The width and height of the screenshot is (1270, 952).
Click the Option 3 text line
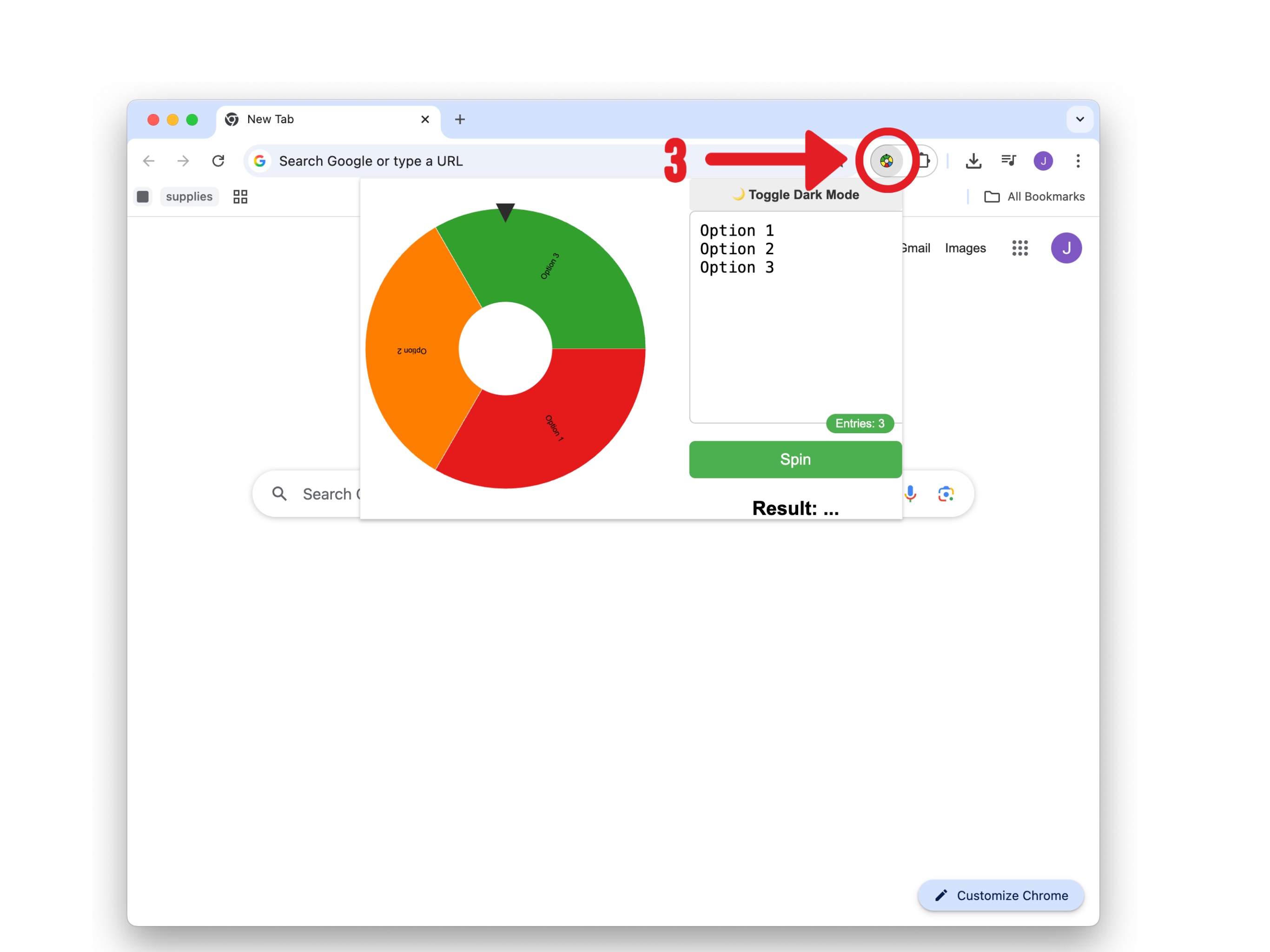pos(737,267)
